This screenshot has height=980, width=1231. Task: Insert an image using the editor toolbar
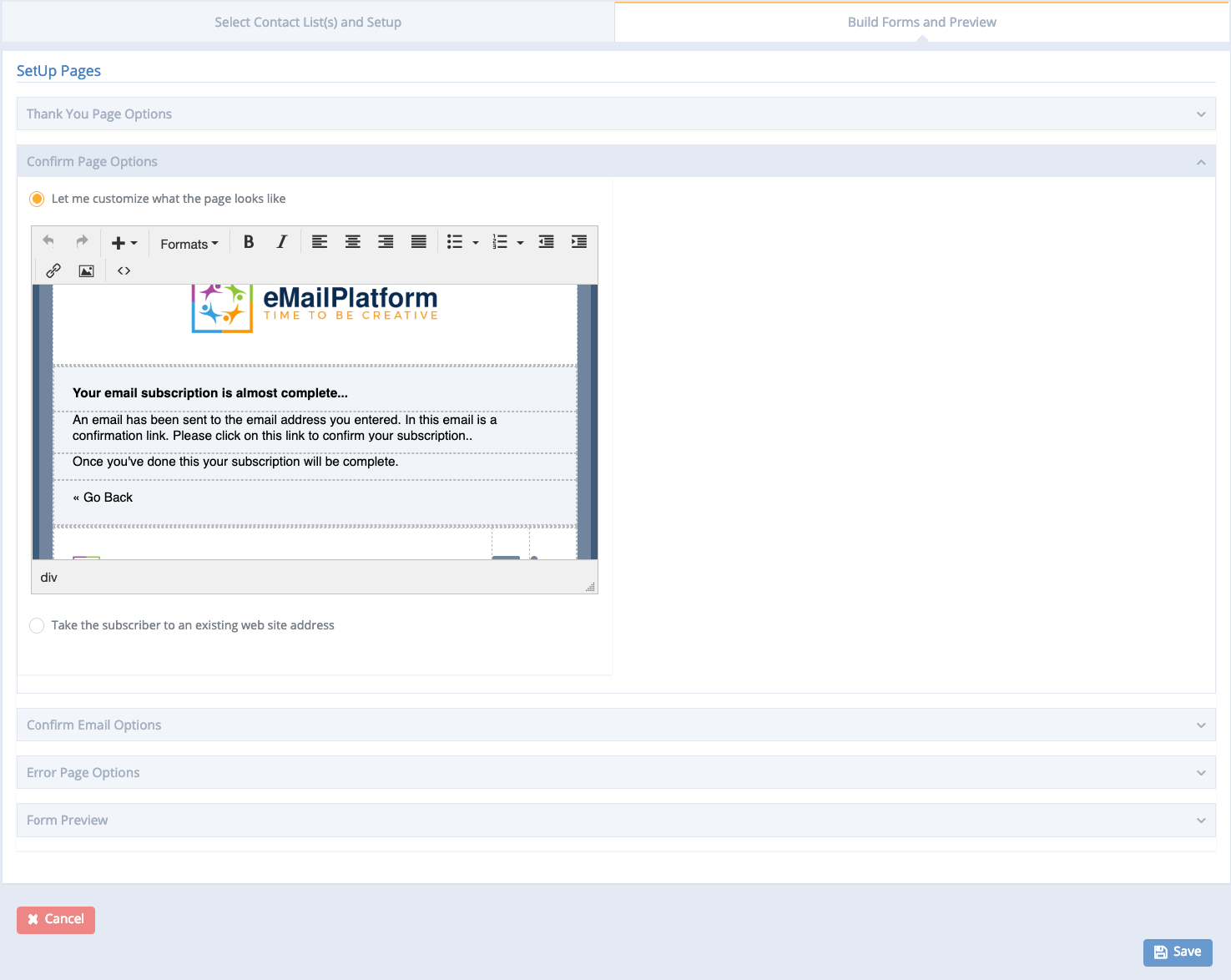coord(87,270)
